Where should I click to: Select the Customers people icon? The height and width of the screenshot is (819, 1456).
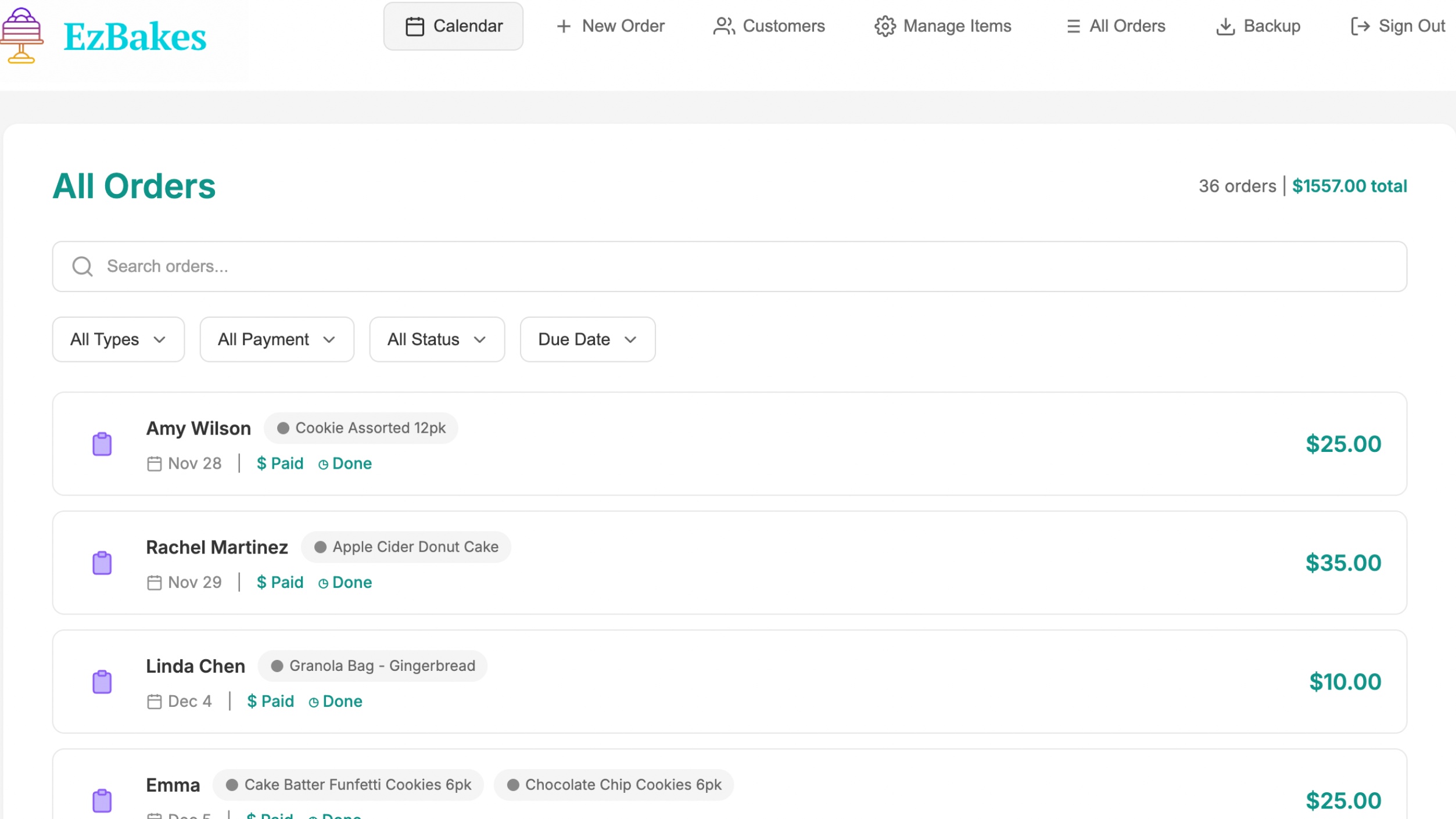(x=722, y=26)
